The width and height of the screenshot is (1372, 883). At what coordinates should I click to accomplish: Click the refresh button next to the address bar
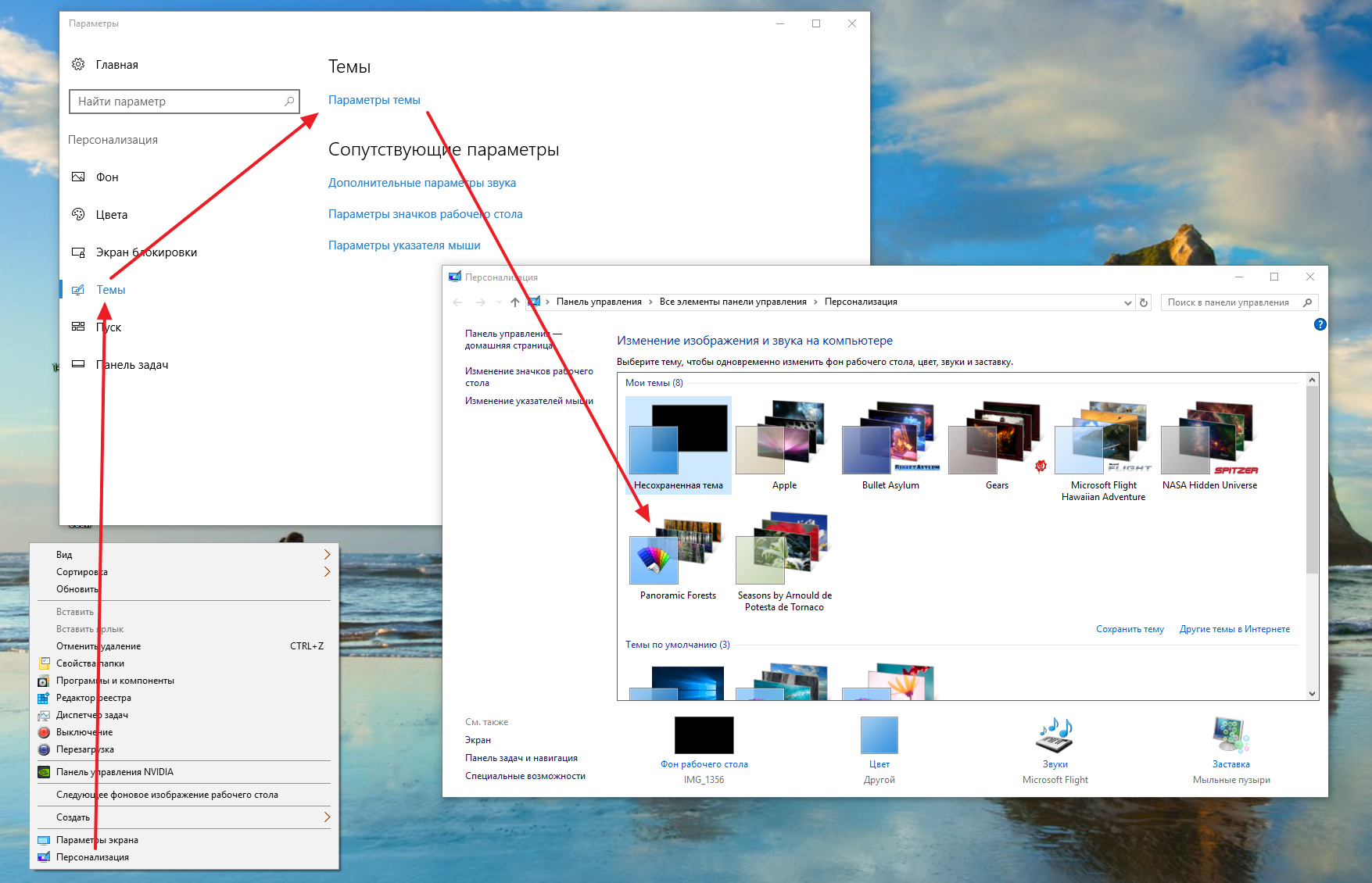(1144, 302)
